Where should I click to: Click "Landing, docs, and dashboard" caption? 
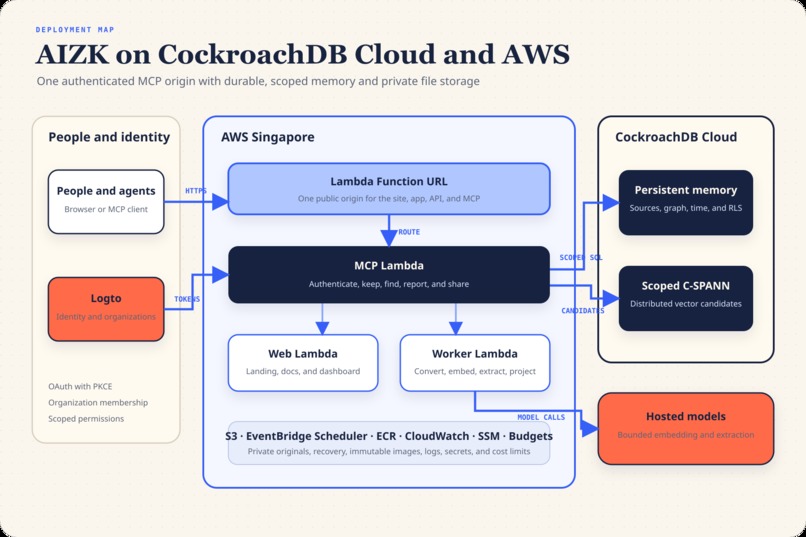[303, 371]
